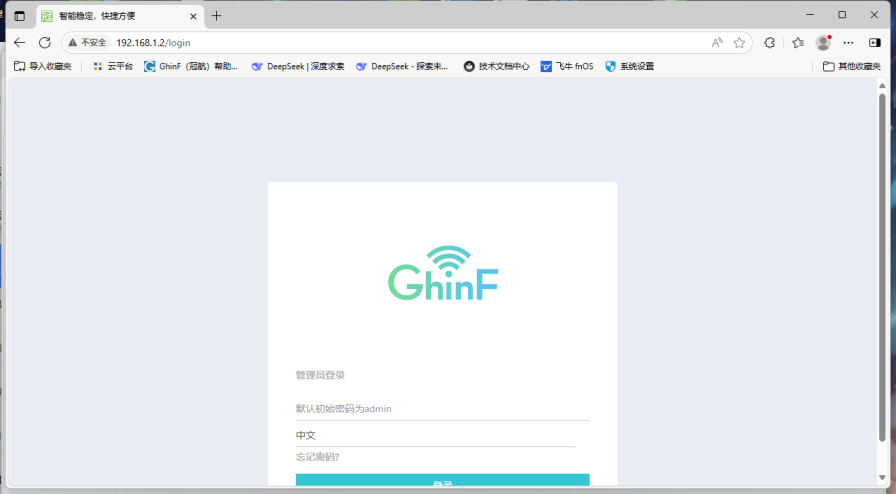Open the tab actions menu icon
This screenshot has height=494, width=896.
(x=19, y=16)
